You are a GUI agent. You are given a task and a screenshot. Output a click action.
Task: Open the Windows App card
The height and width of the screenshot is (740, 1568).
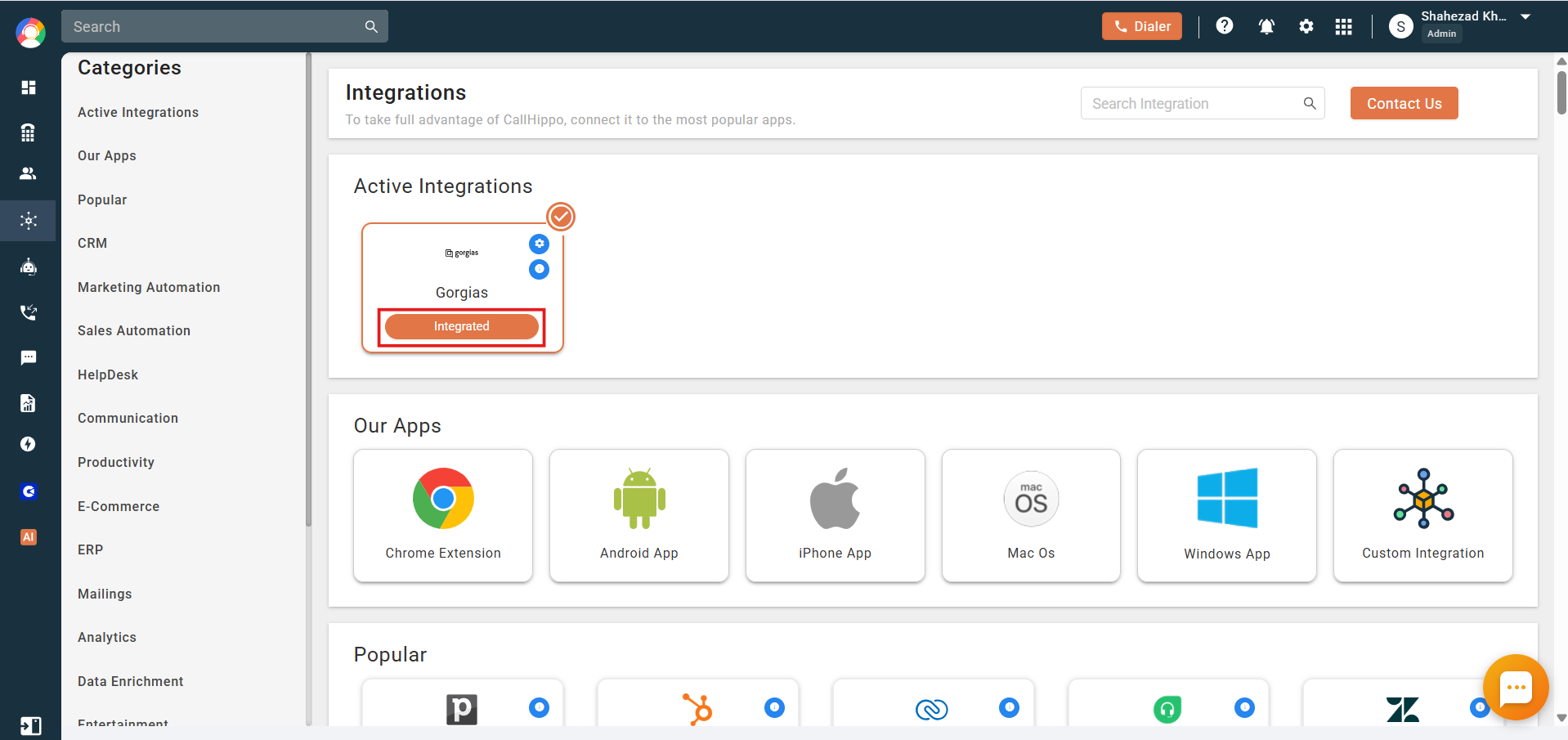click(x=1227, y=515)
